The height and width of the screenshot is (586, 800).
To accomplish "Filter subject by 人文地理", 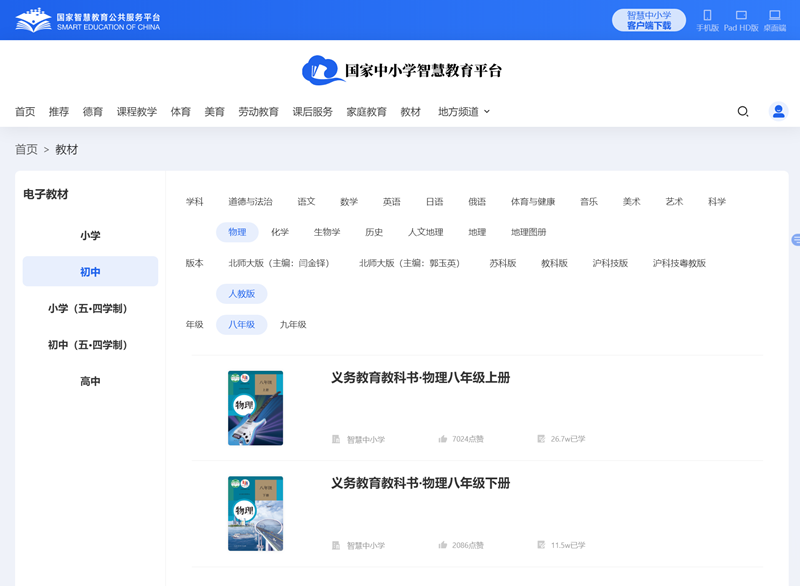I will (x=426, y=232).
